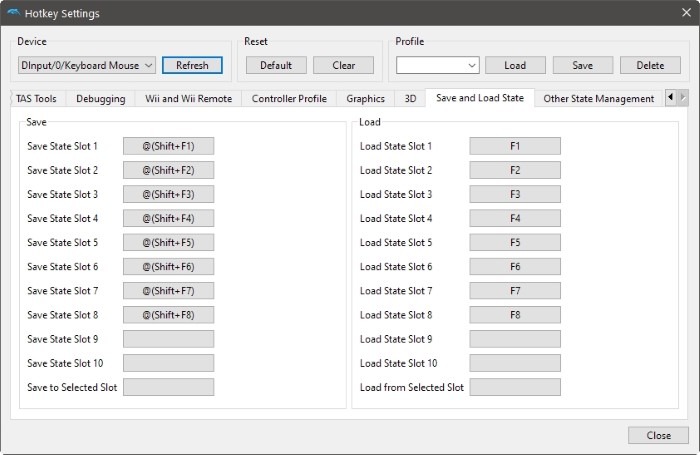Open the Wii and Wii Remote tab
700x455 pixels.
(x=188, y=99)
